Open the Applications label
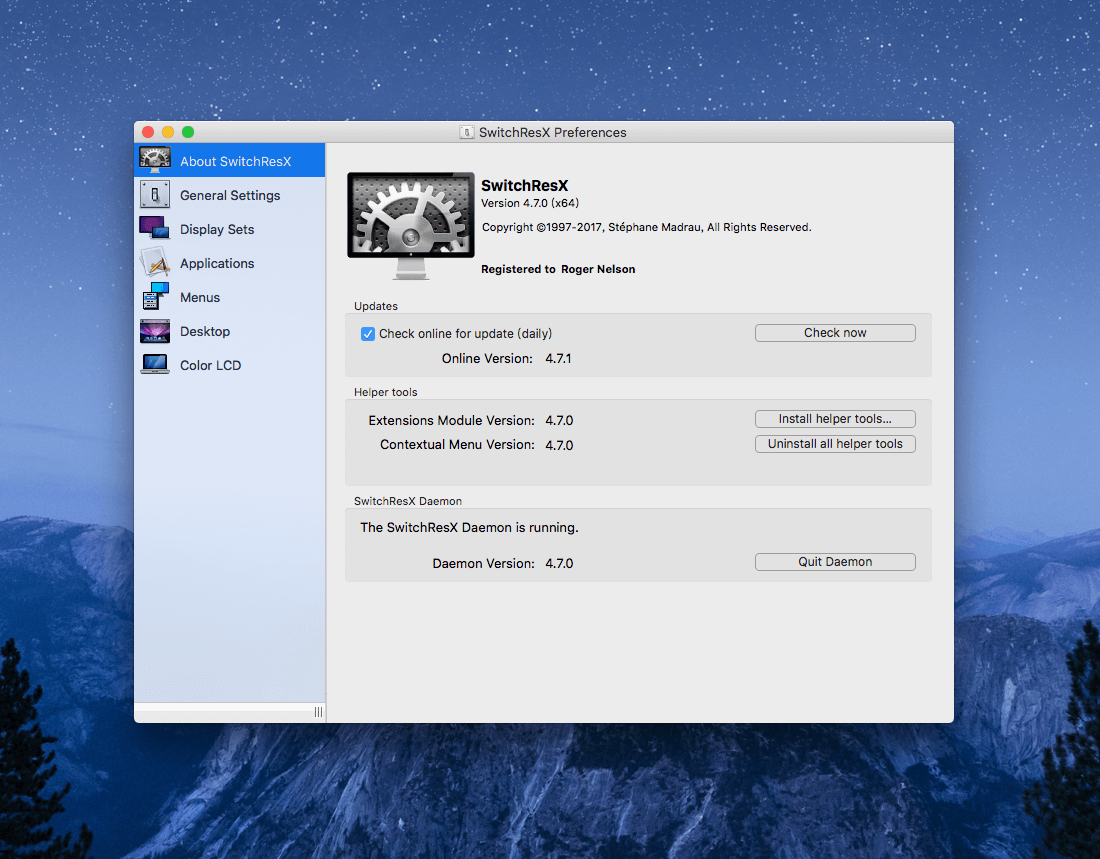The height and width of the screenshot is (859, 1100). pos(217,263)
